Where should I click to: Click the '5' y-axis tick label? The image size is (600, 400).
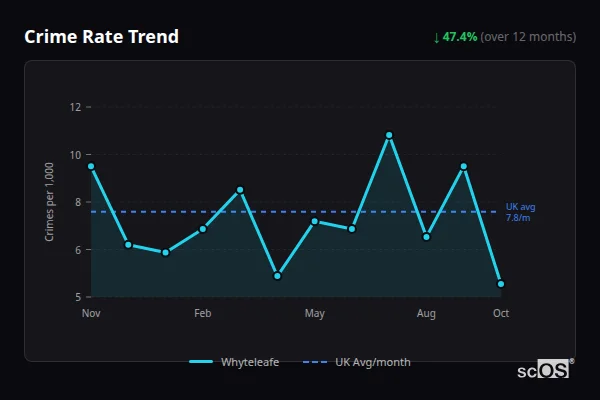click(x=78, y=297)
